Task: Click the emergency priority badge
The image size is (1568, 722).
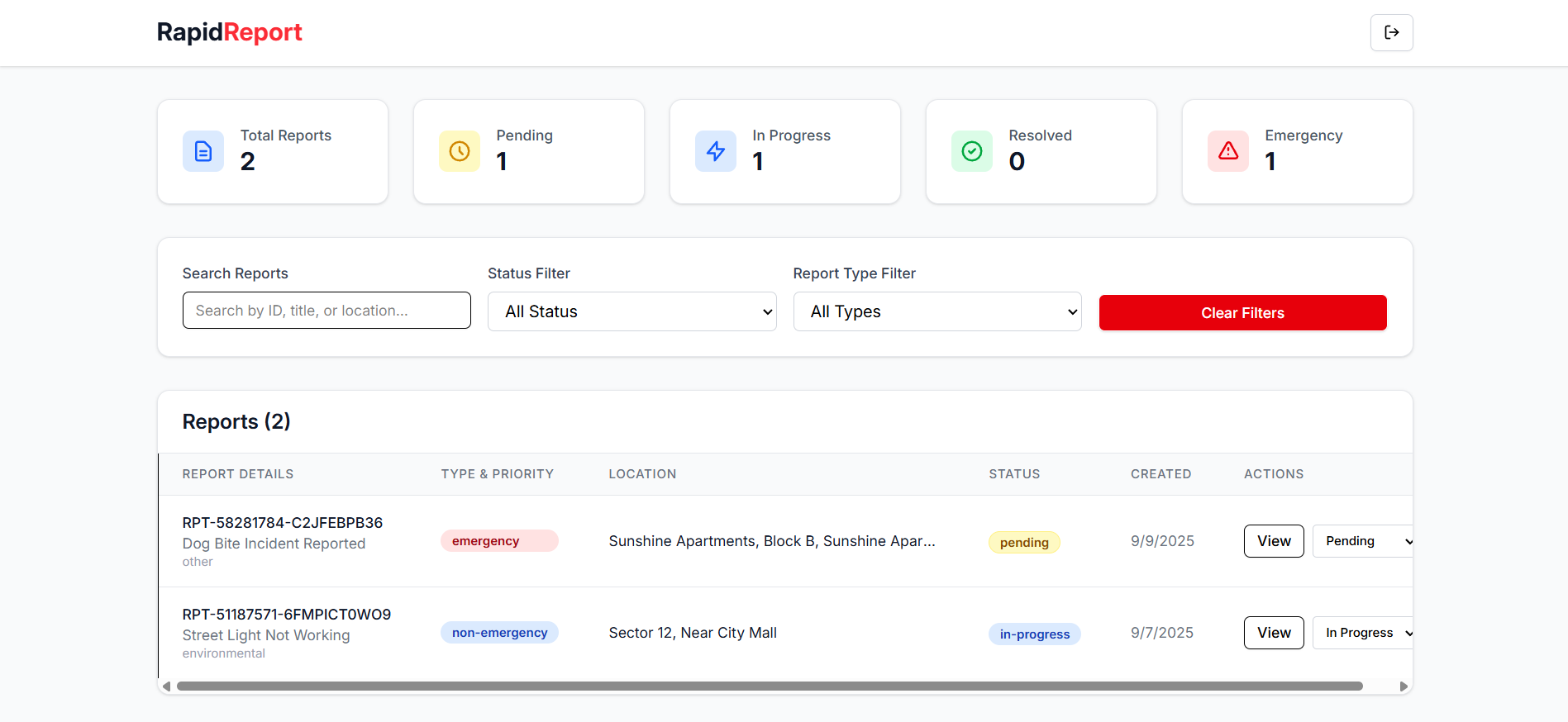Action: pyautogui.click(x=499, y=541)
